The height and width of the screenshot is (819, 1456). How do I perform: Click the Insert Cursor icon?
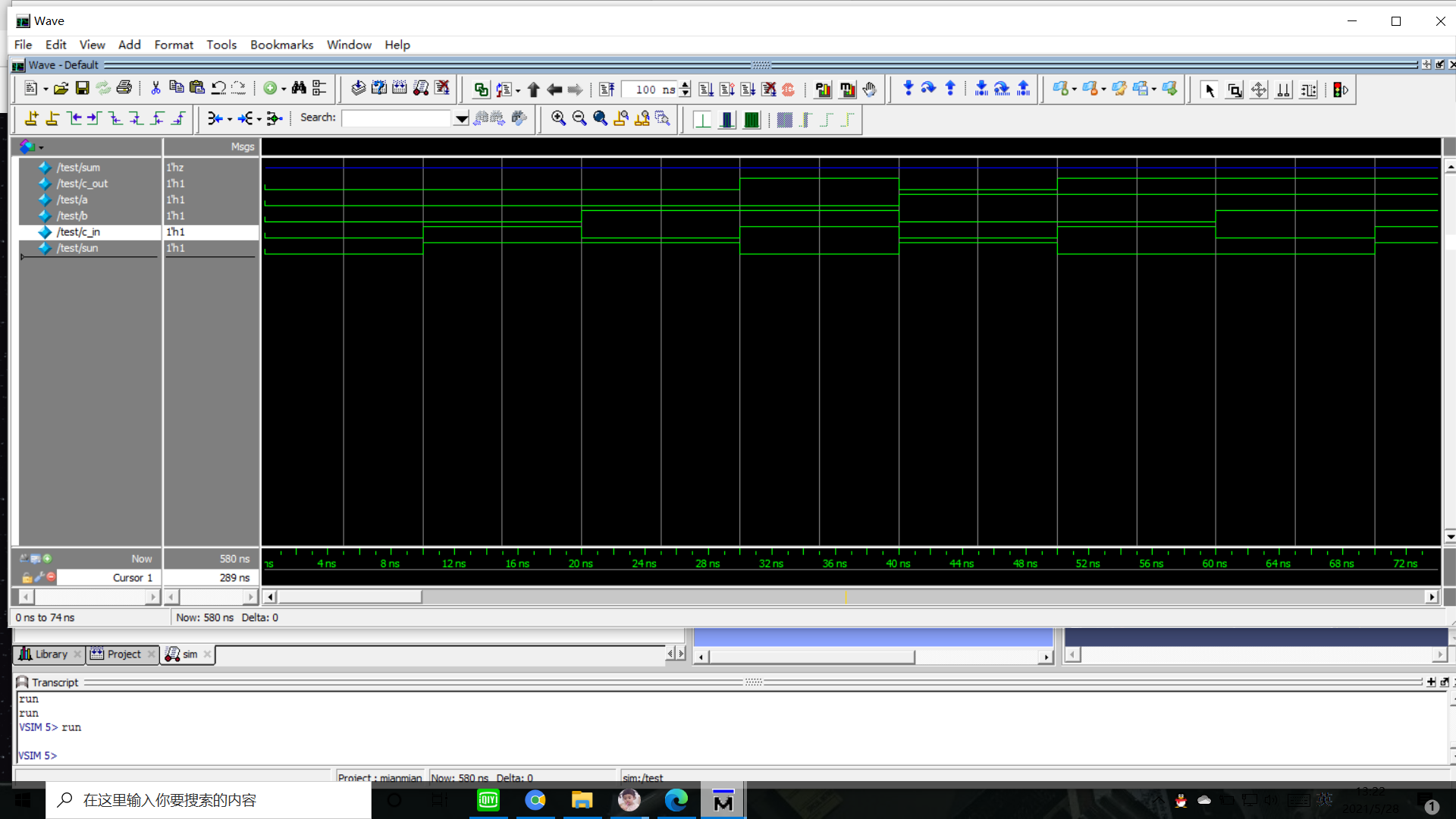click(x=31, y=118)
